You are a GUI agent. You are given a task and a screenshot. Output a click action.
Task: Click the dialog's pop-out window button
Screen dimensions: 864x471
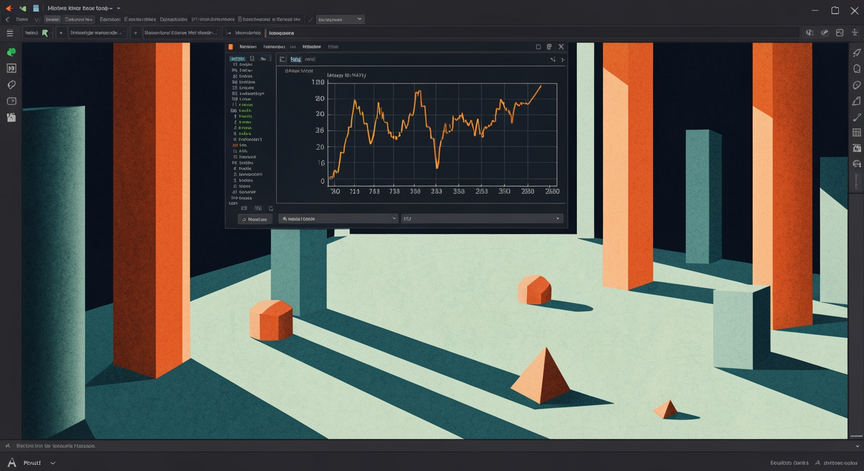(x=549, y=47)
